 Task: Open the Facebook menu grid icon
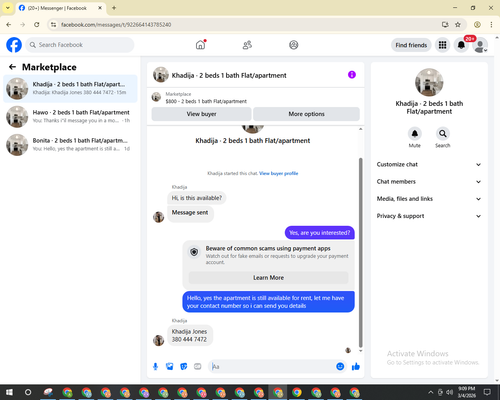click(x=442, y=45)
